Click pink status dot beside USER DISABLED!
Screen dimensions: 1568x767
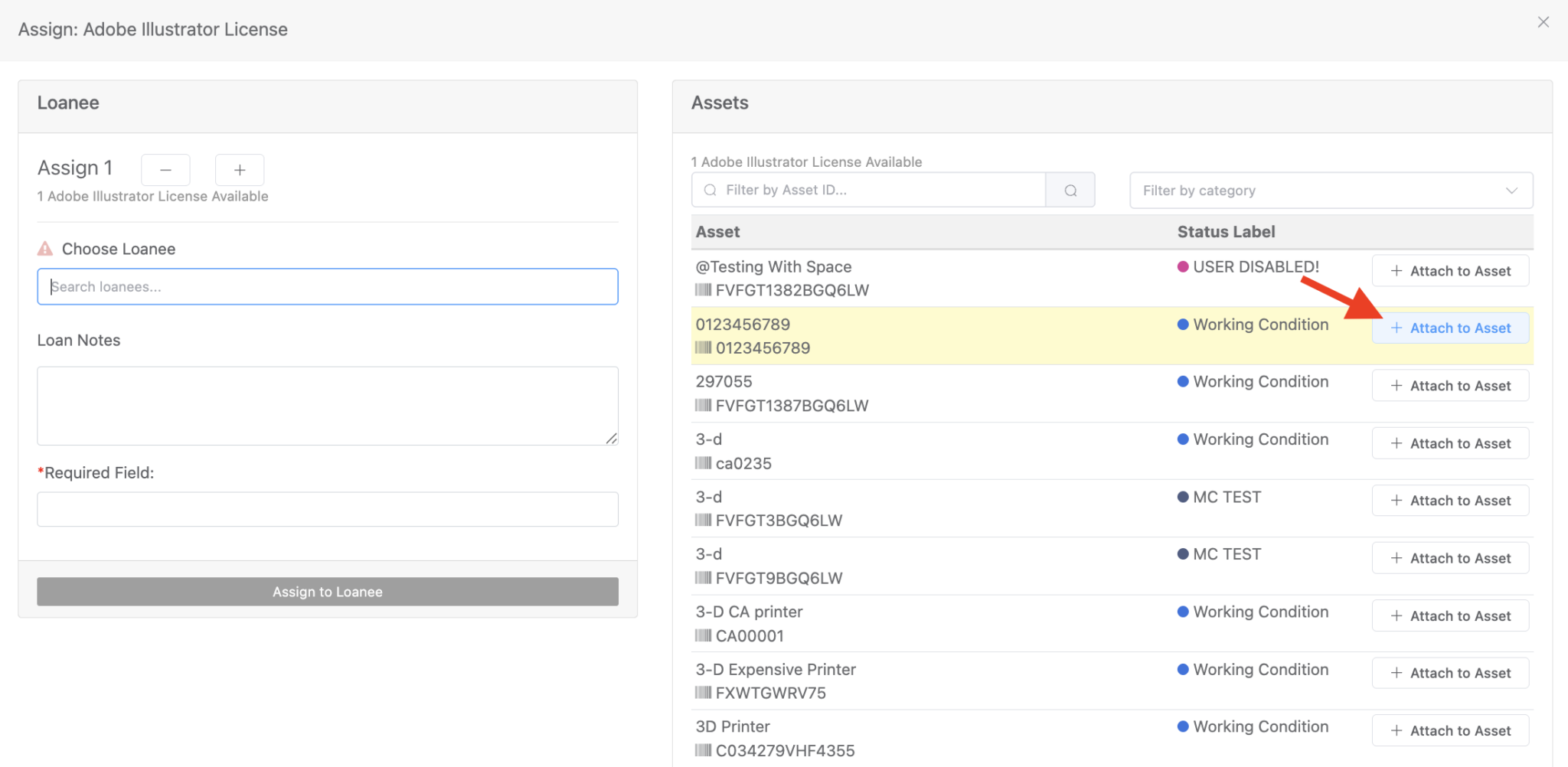click(1183, 266)
